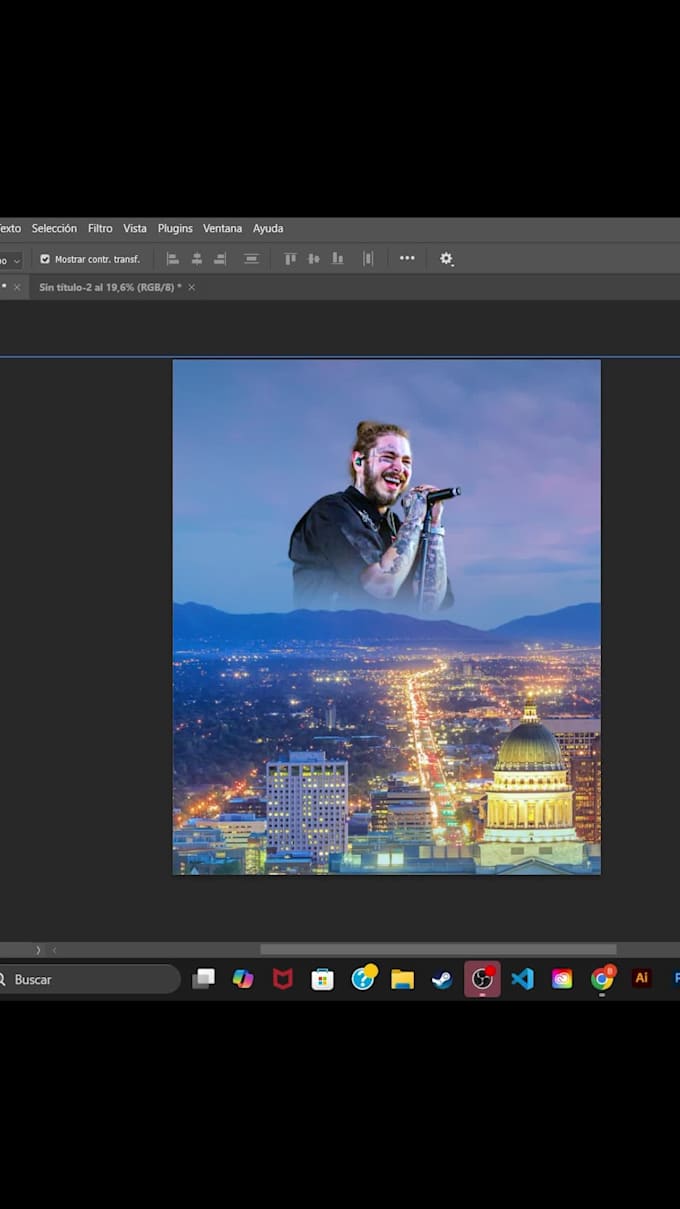Screen dimensions: 680x1209
Task: Open Task View on the taskbar
Action: coord(203,979)
